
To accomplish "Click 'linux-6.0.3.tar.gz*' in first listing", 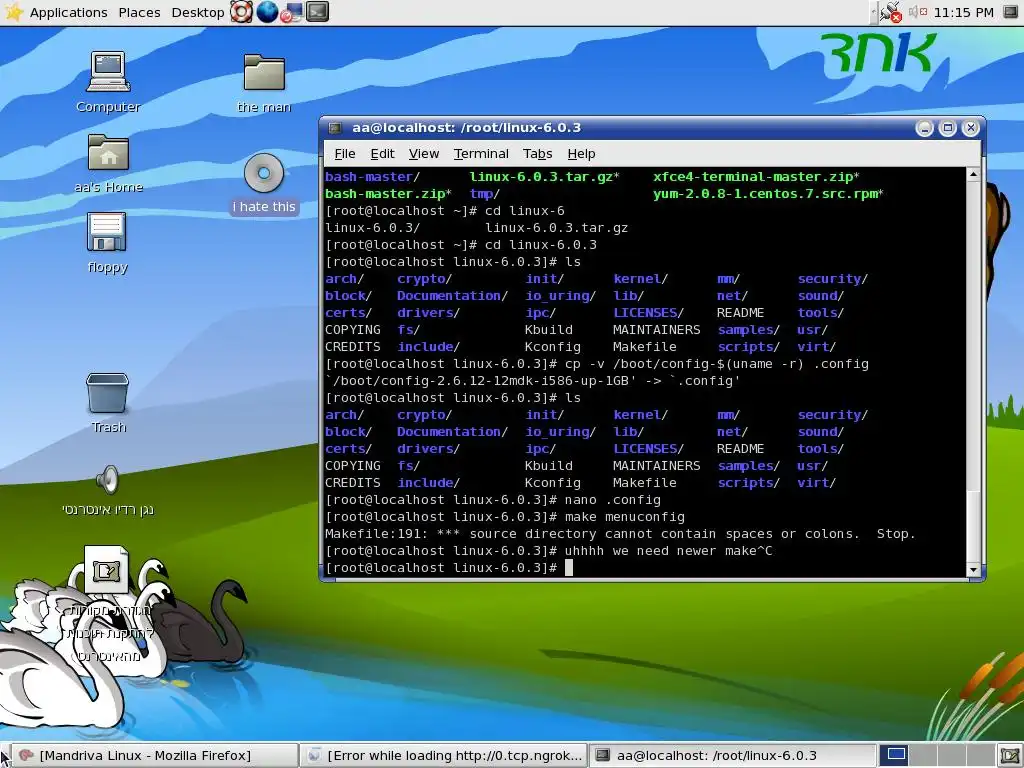I will 544,176.
